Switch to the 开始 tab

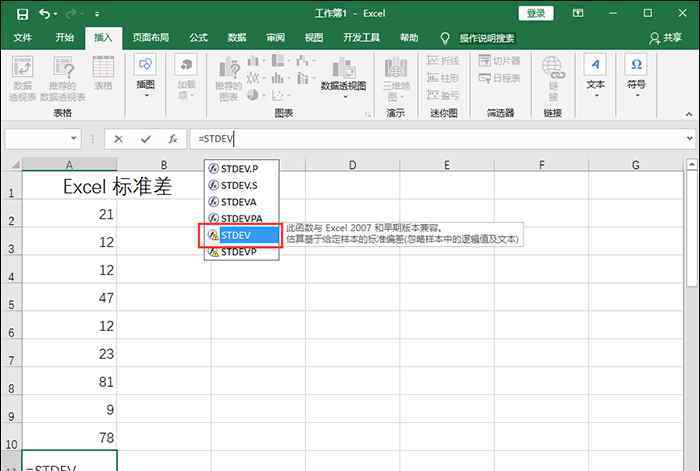pos(65,38)
